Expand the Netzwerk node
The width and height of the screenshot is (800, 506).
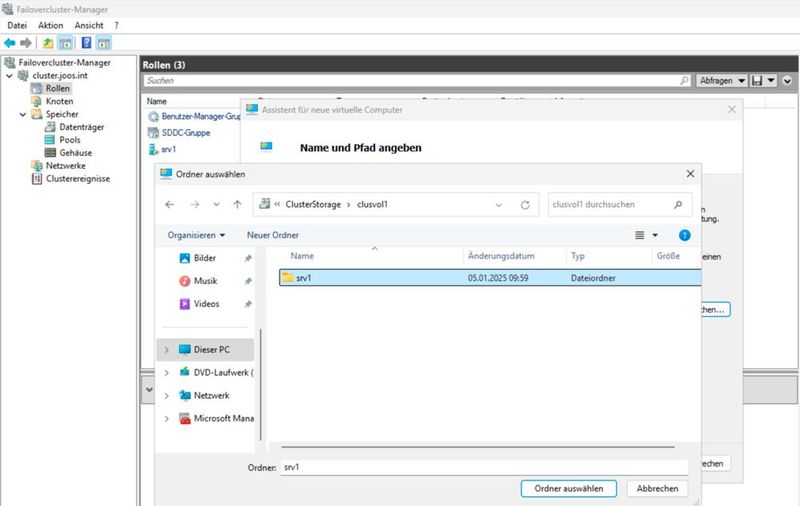[166, 396]
